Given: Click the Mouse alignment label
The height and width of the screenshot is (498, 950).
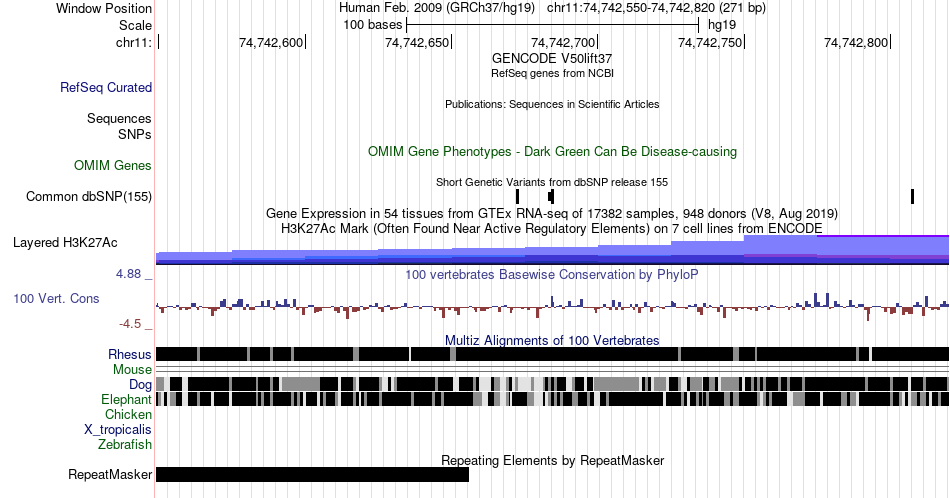Looking at the screenshot, I should [132, 370].
